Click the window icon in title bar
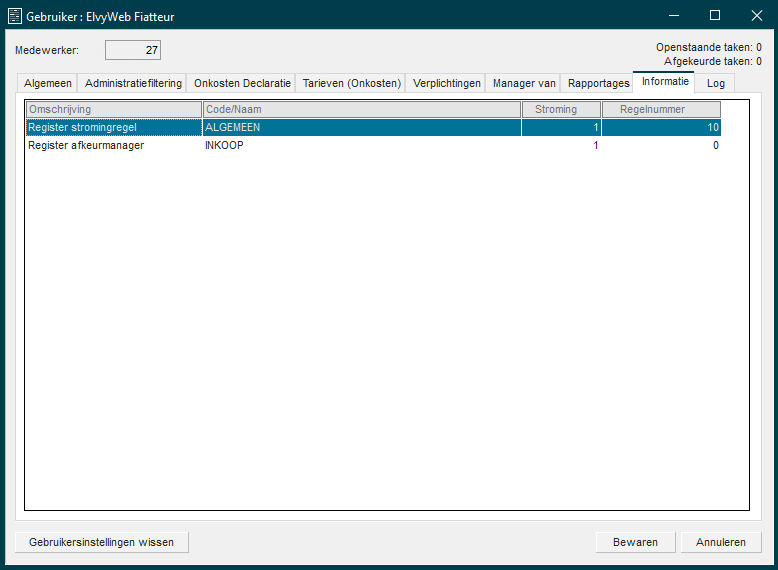This screenshot has height=570, width=778. [x=15, y=16]
